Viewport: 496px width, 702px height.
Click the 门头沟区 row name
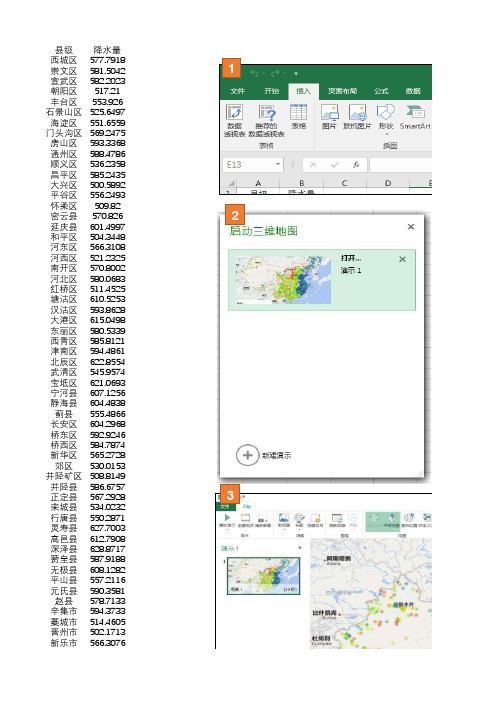64,133
